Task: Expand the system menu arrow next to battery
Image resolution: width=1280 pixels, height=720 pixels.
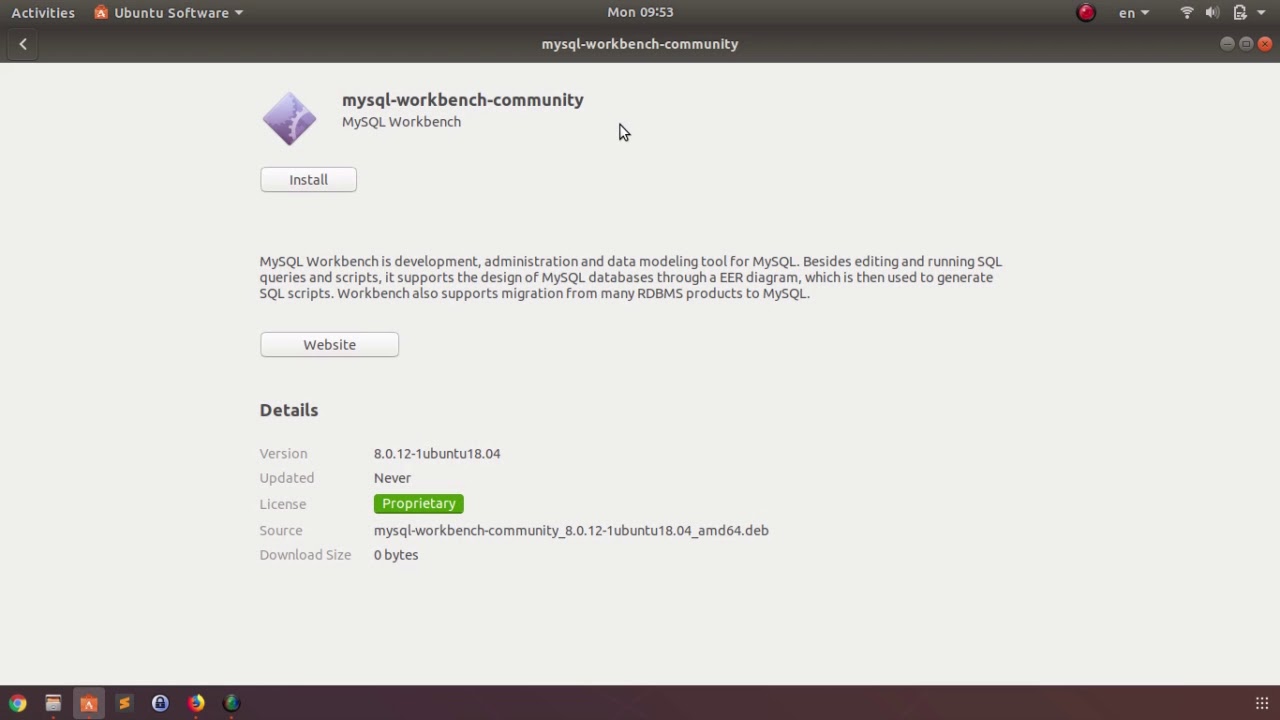Action: pos(1261,13)
